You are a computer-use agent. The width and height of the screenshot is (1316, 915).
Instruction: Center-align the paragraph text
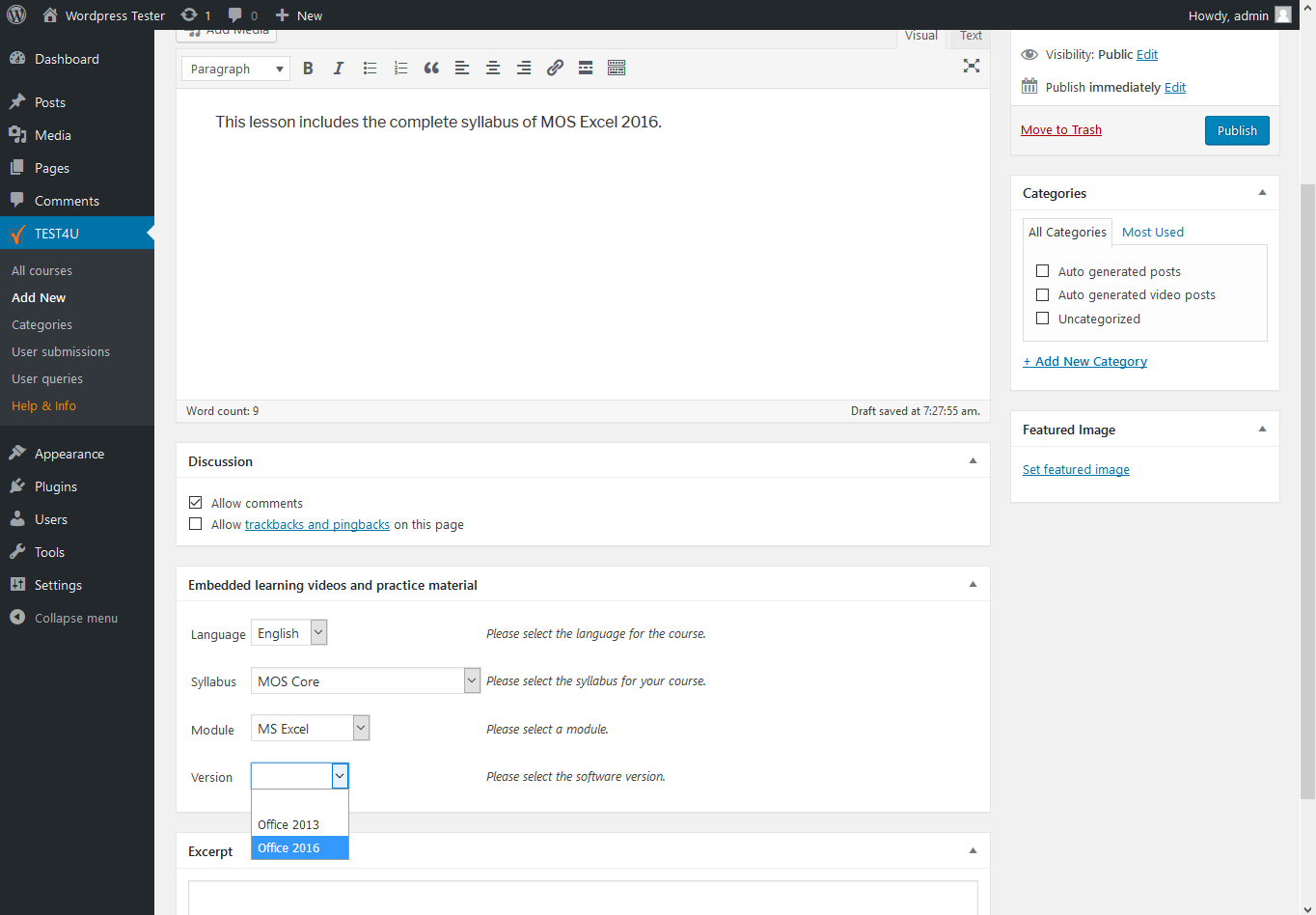(493, 69)
